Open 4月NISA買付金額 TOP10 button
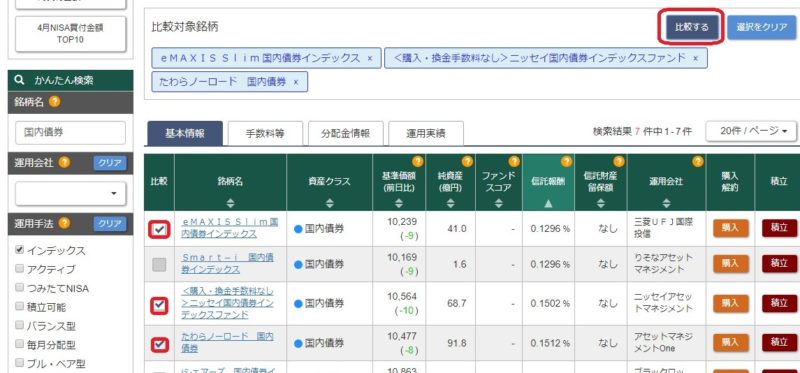The height and width of the screenshot is (373, 800). [70, 34]
